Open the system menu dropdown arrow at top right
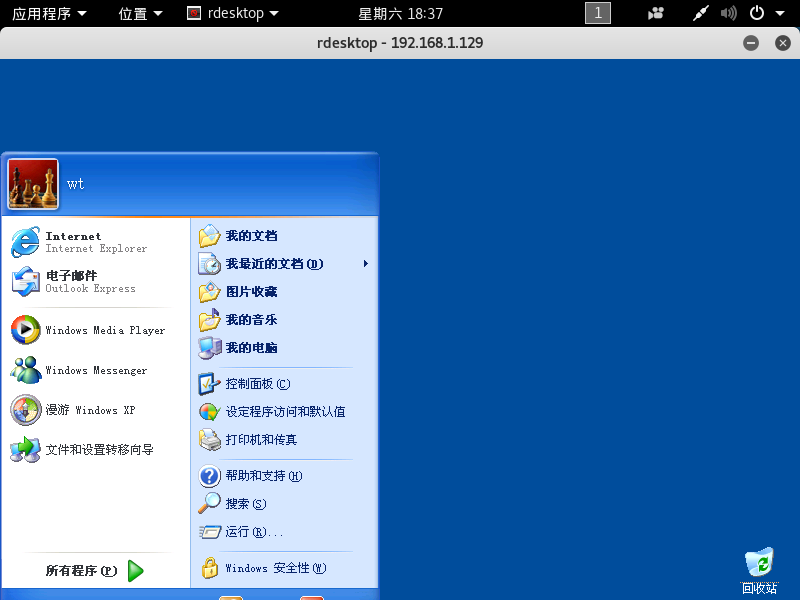800x600 pixels. [x=780, y=13]
